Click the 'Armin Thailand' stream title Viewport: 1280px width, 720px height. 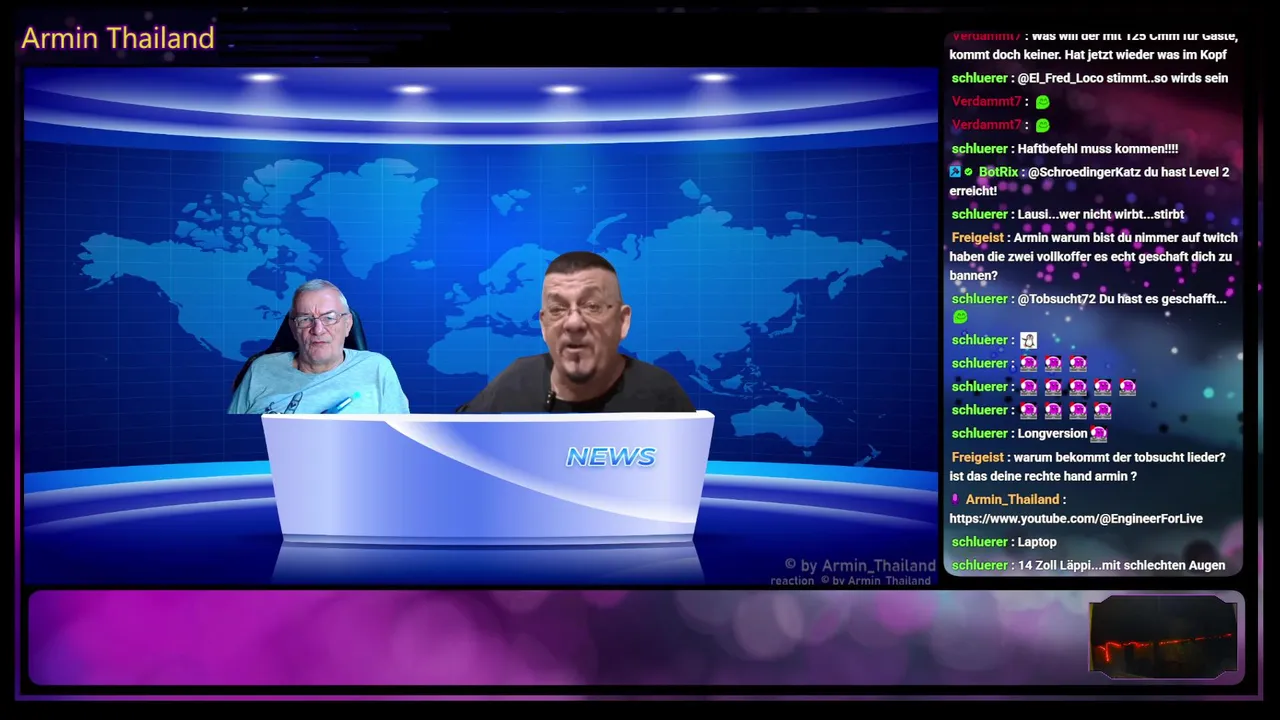(x=118, y=39)
